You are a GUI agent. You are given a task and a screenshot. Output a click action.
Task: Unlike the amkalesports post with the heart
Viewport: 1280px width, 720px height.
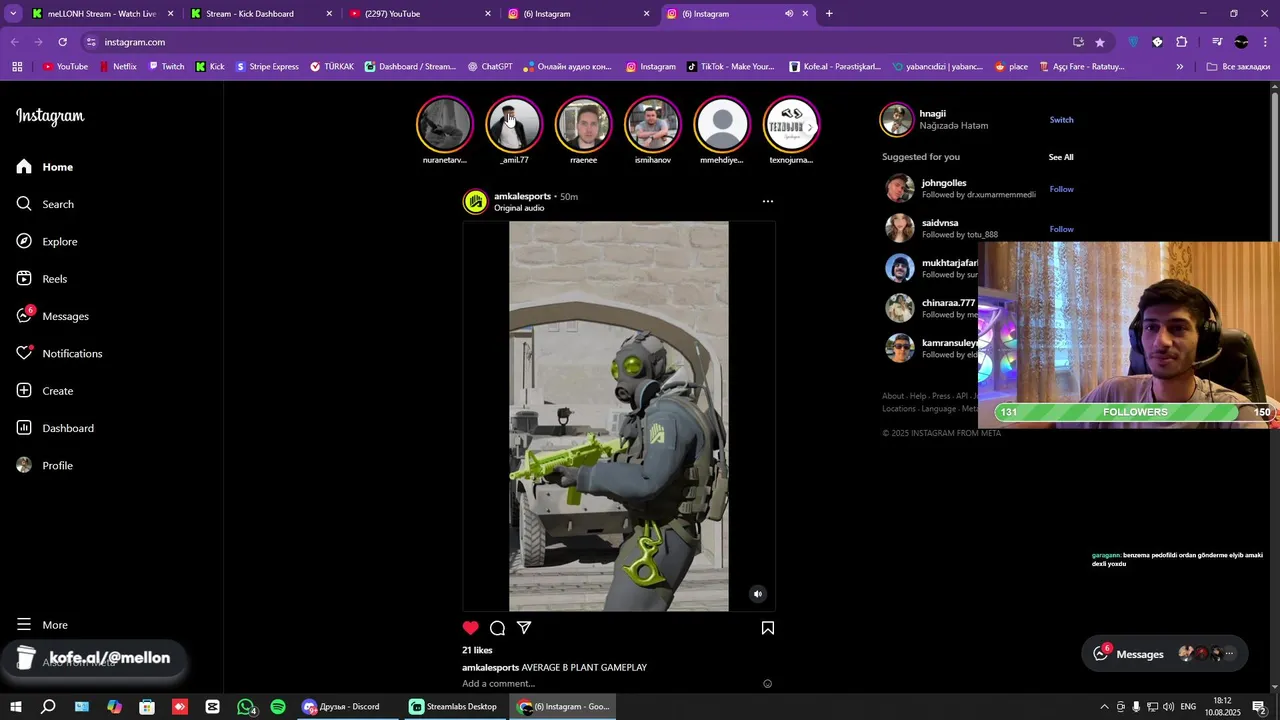pyautogui.click(x=471, y=628)
